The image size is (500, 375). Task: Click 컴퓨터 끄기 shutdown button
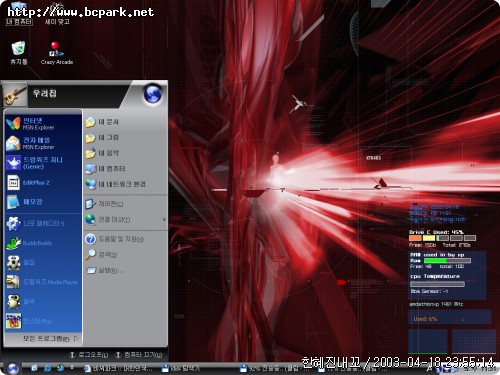pos(139,355)
